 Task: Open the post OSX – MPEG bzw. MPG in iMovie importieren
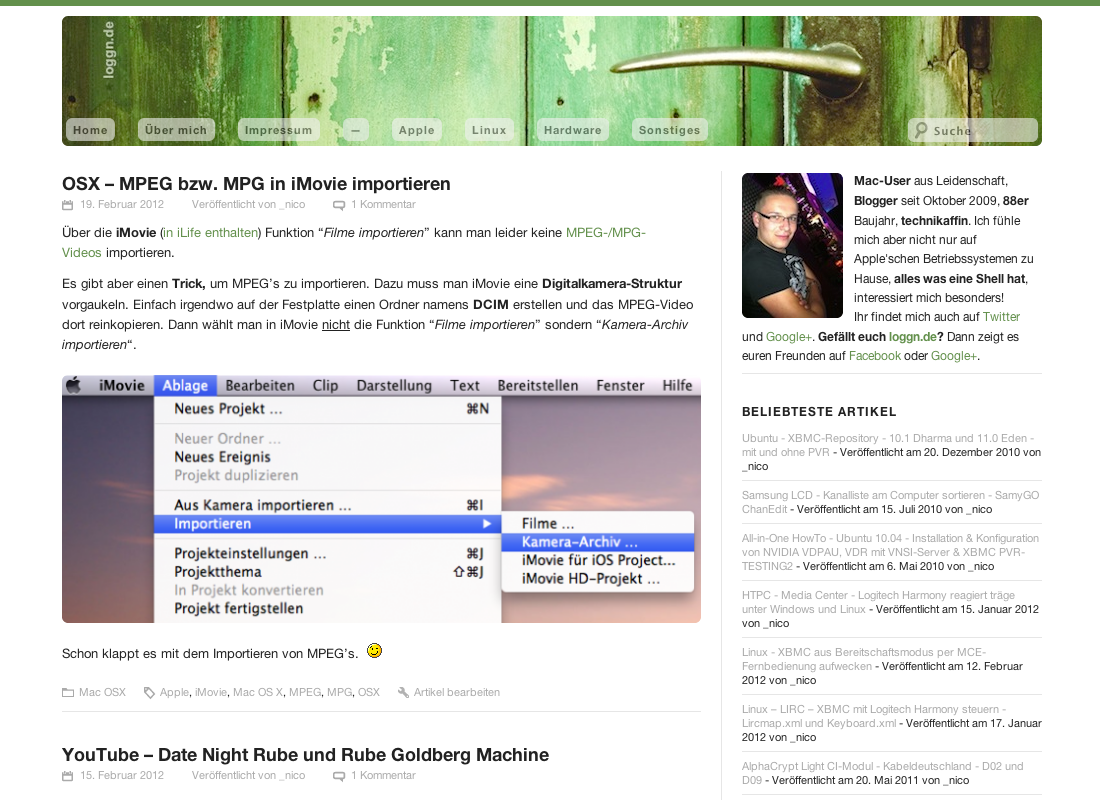click(x=256, y=184)
